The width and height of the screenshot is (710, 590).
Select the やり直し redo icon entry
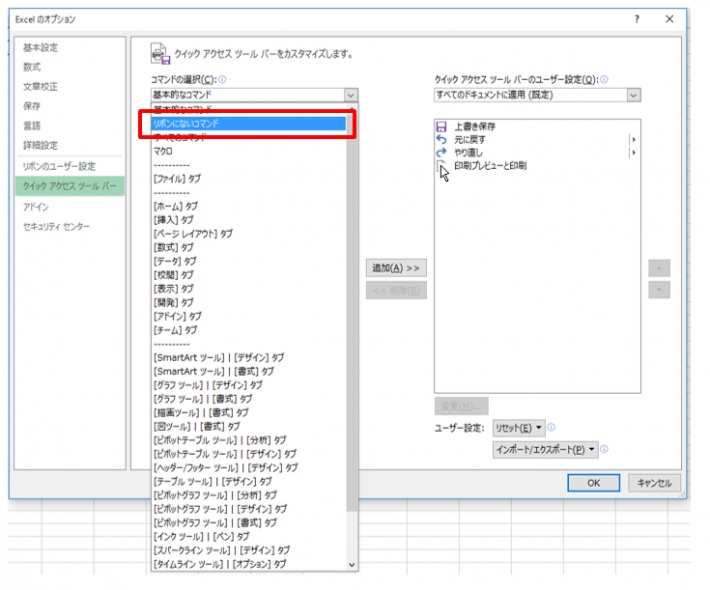[x=441, y=153]
